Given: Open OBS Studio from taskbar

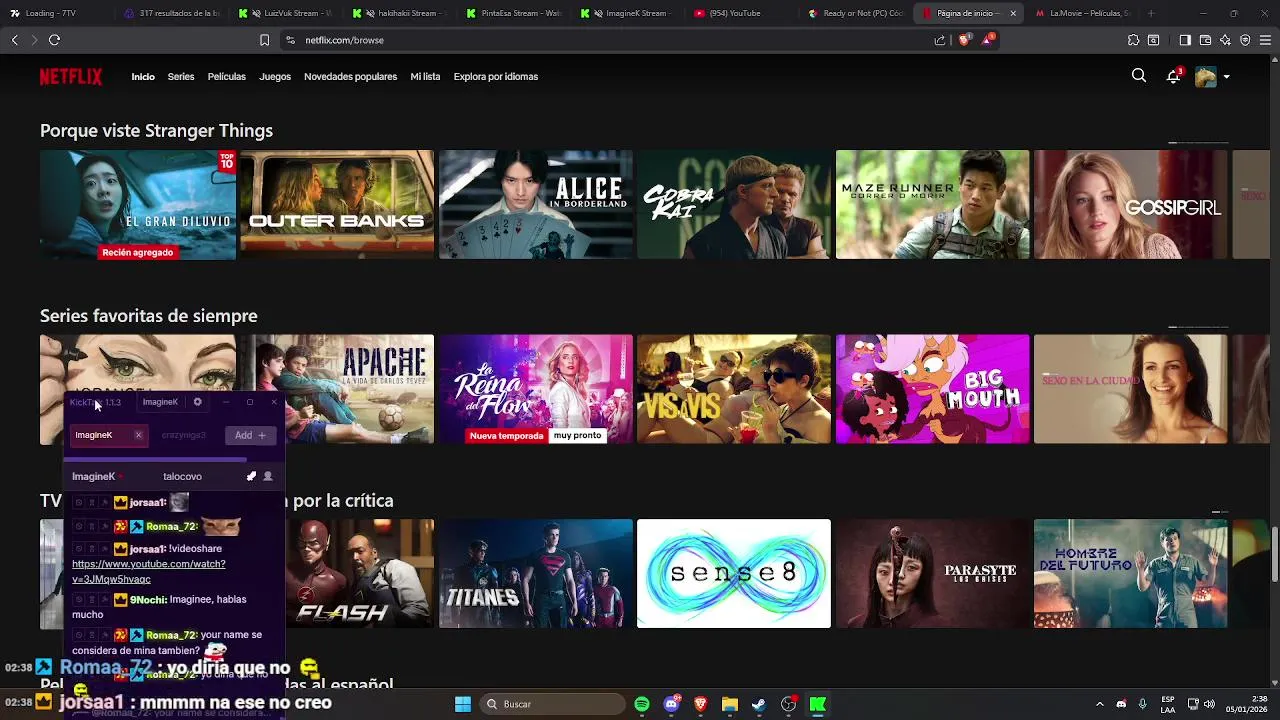Looking at the screenshot, I should coord(789,704).
